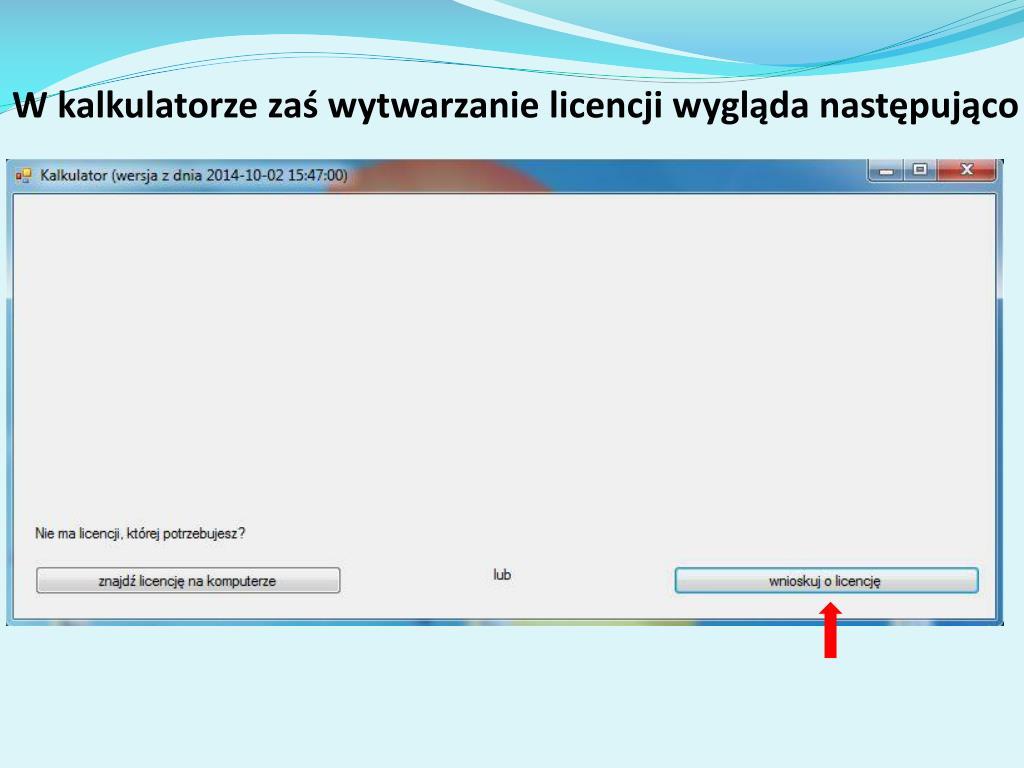Click the text 'Nie ma licencji, której potrzebujesz?'

click(x=140, y=534)
